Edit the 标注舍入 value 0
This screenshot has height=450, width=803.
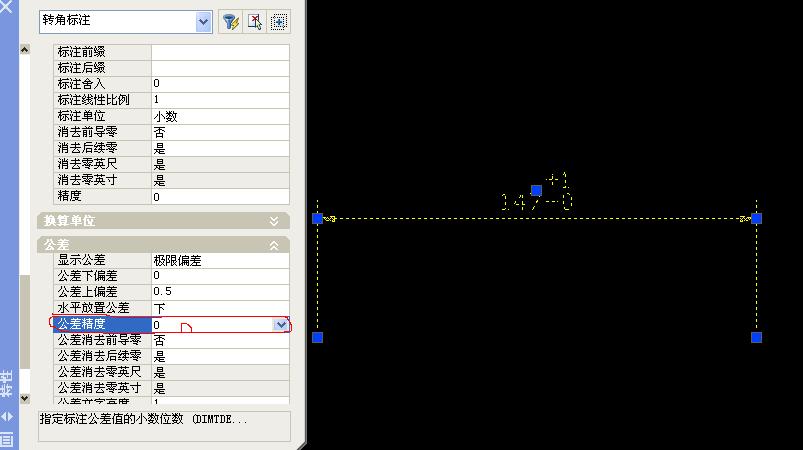pos(220,84)
